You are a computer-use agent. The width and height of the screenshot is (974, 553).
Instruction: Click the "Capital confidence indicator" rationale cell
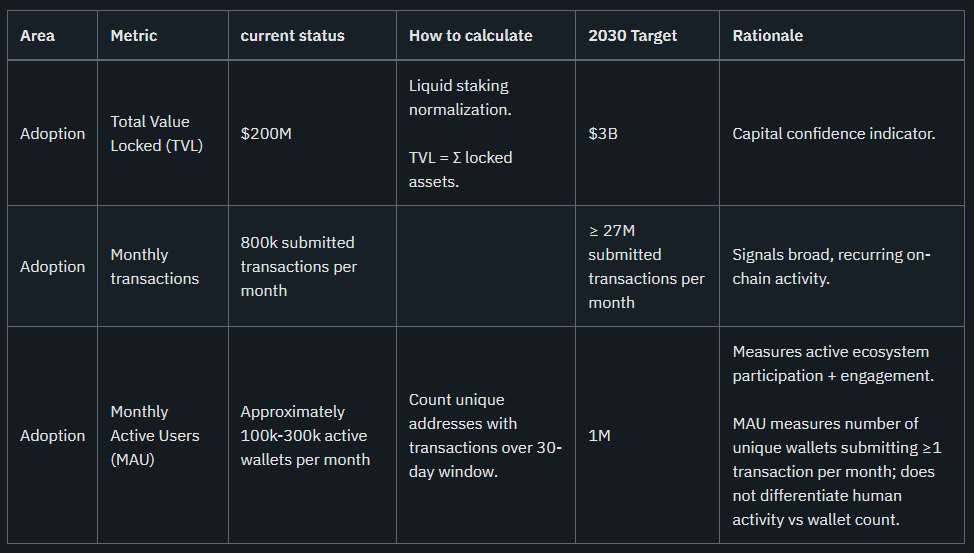833,133
